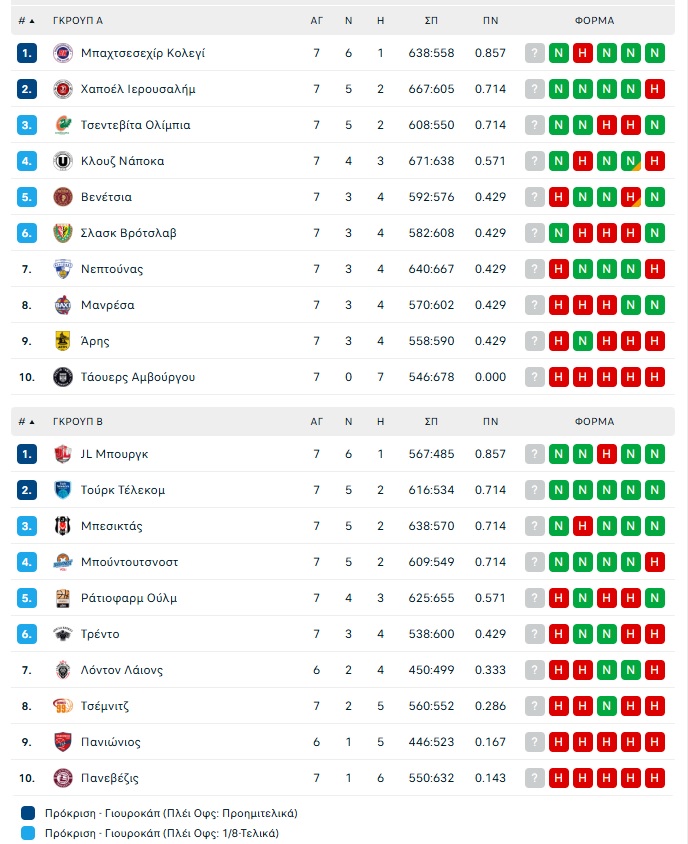Open the Τουρκ Τέλεκομ team page
This screenshot has height=844, width=688.
[x=123, y=490]
